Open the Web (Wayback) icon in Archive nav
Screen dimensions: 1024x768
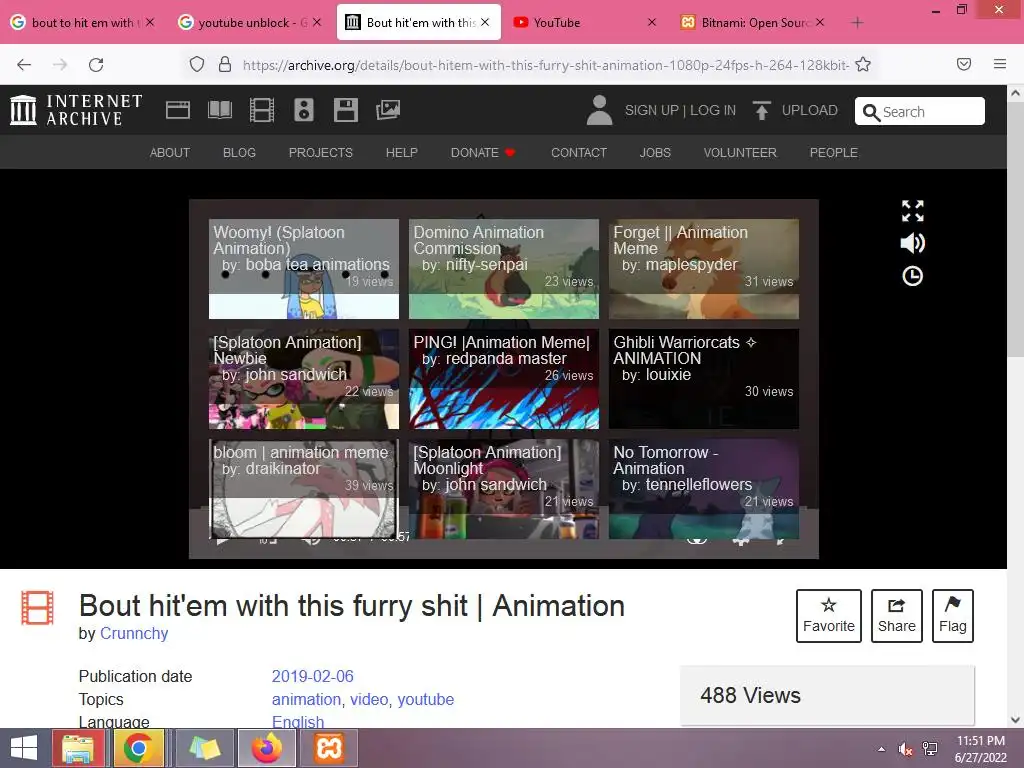click(178, 110)
